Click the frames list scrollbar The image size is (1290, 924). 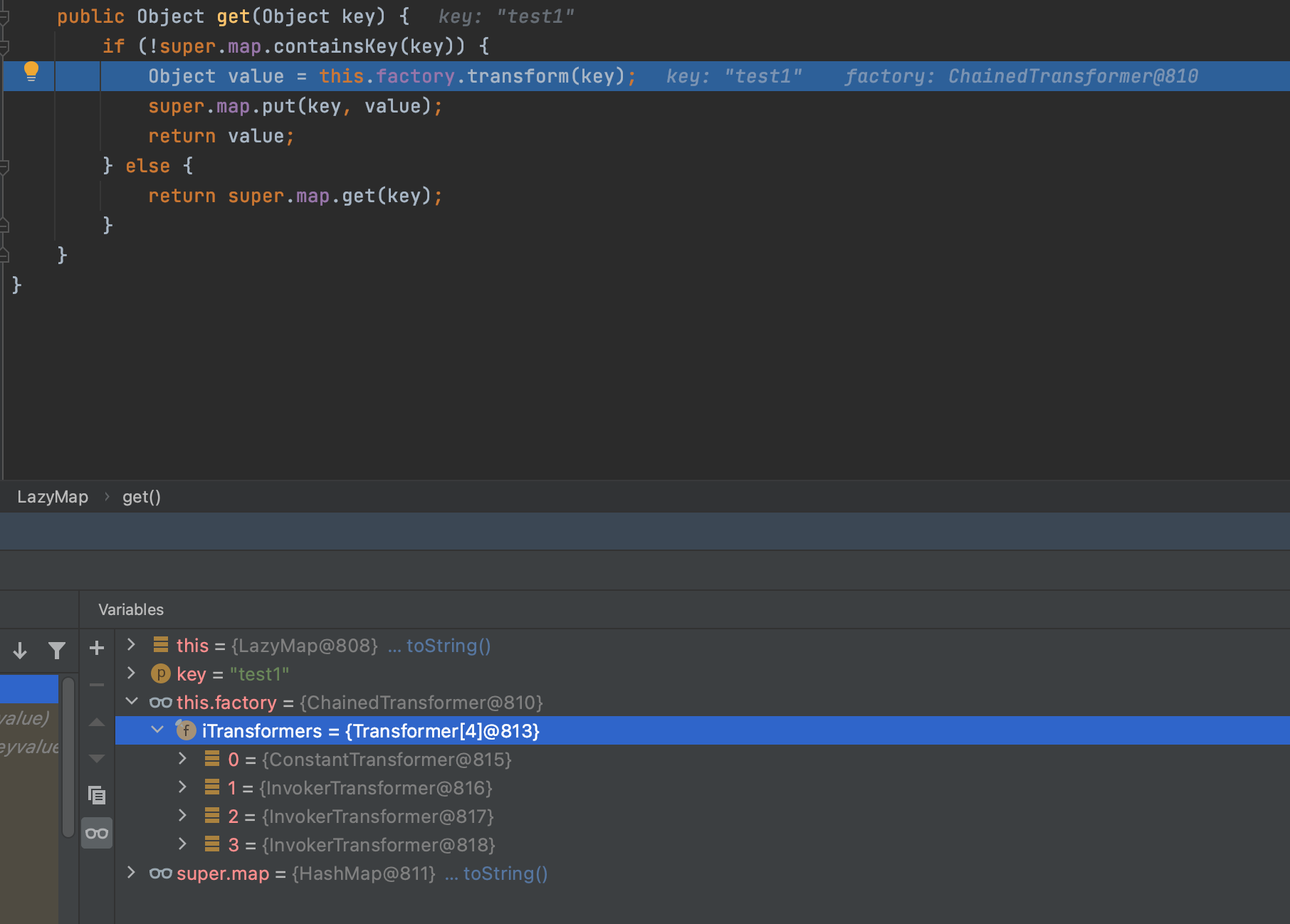click(68, 757)
